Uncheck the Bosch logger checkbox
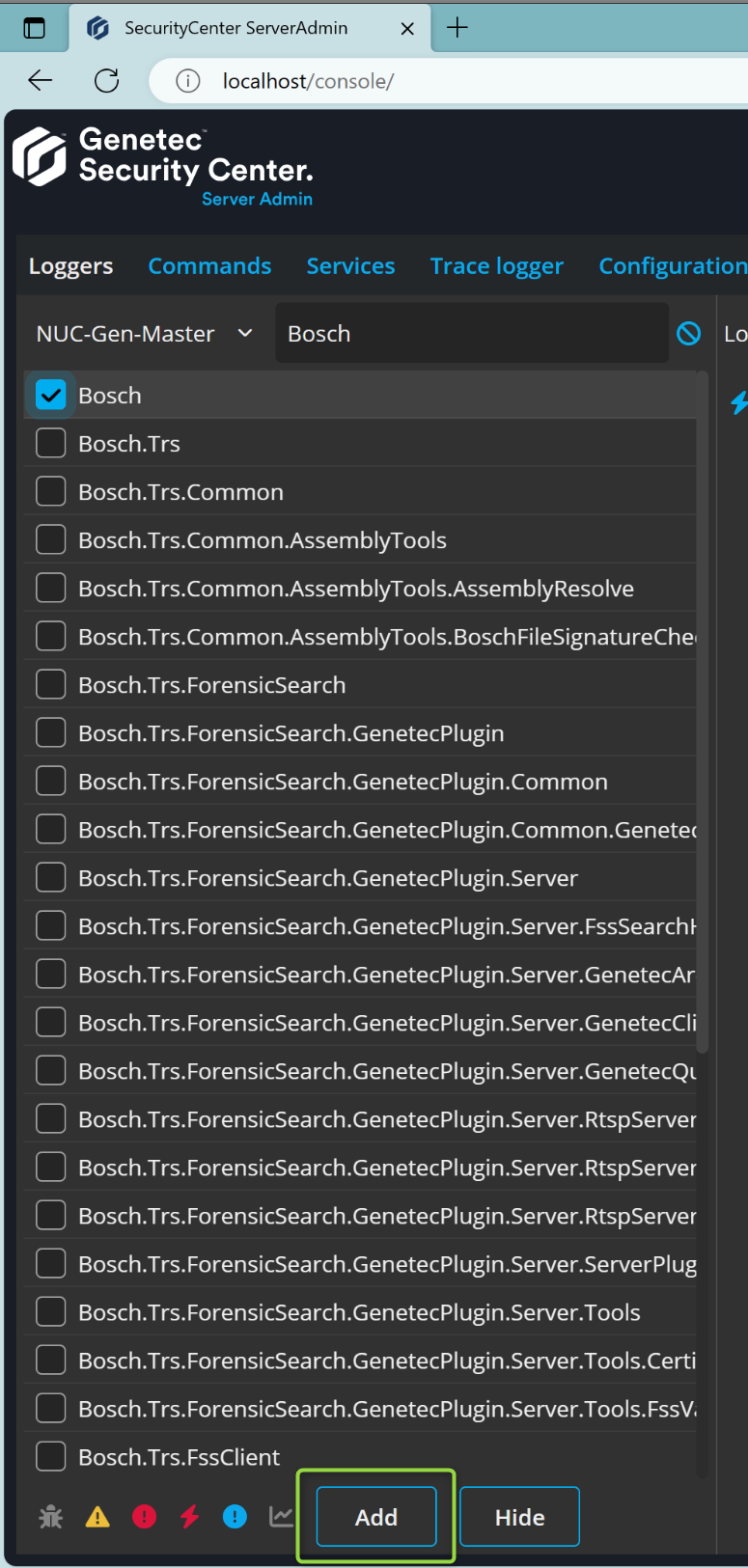Viewport: 748px width, 1568px height. pos(51,395)
